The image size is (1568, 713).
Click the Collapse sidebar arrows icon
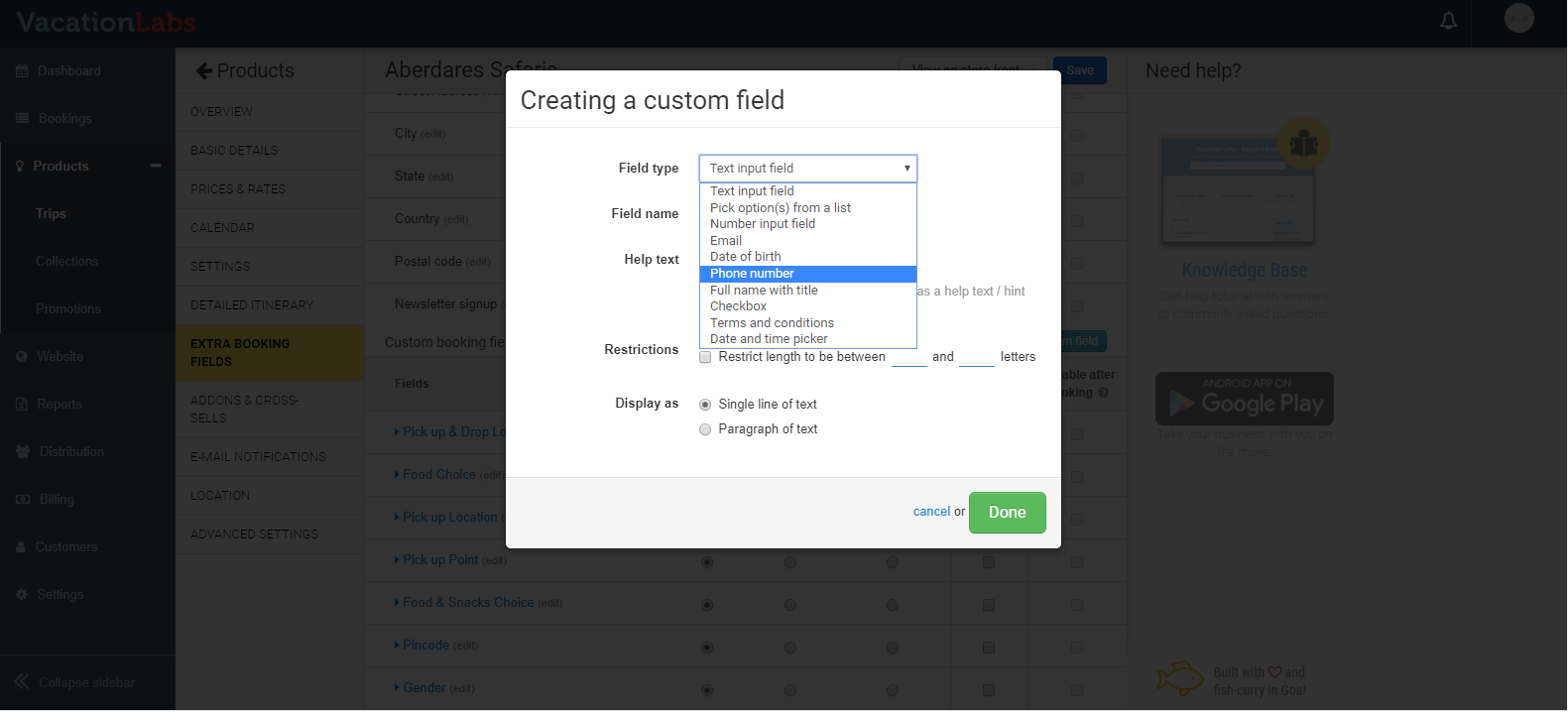[22, 682]
